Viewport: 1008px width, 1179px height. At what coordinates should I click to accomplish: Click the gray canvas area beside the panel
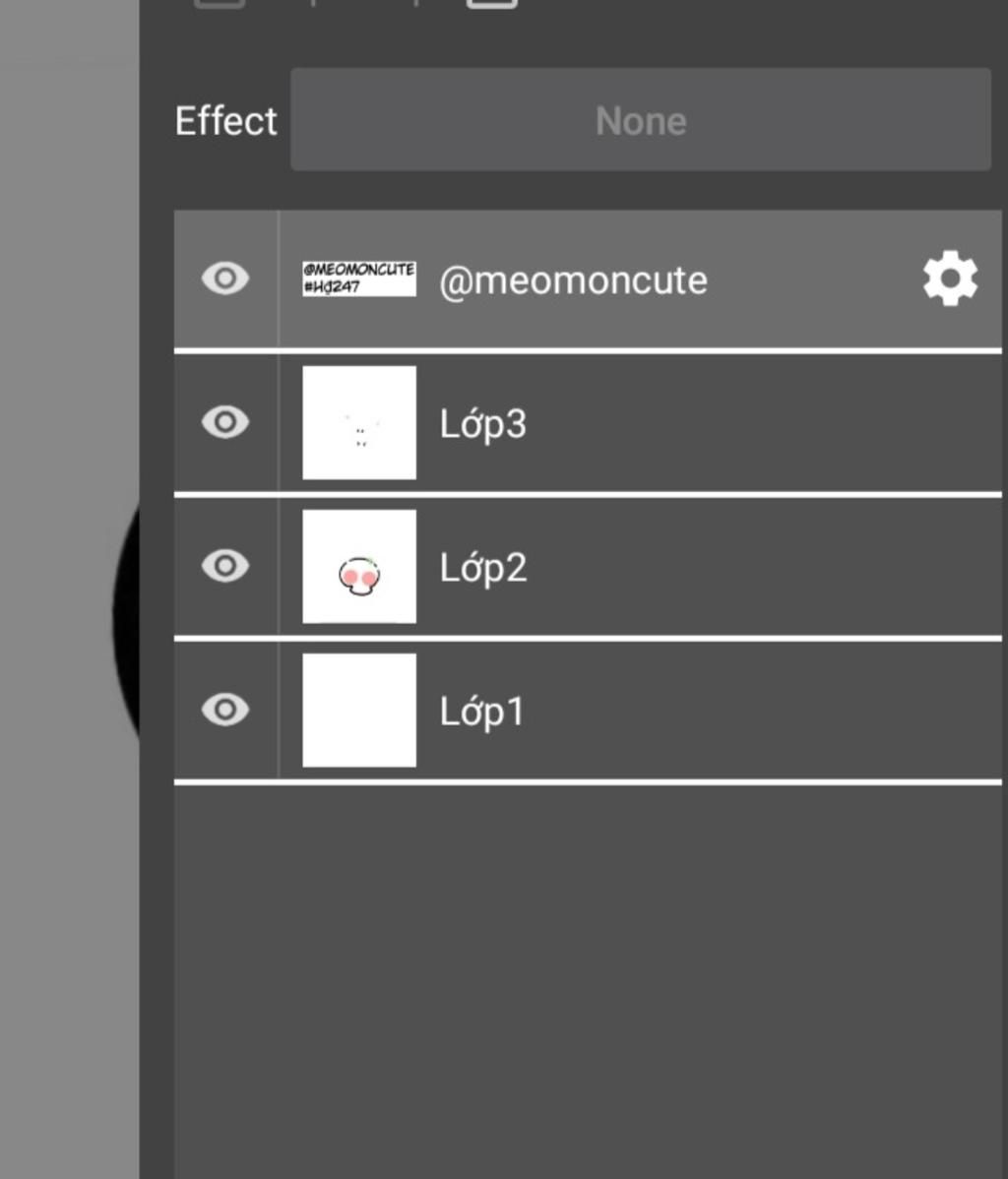(67, 295)
